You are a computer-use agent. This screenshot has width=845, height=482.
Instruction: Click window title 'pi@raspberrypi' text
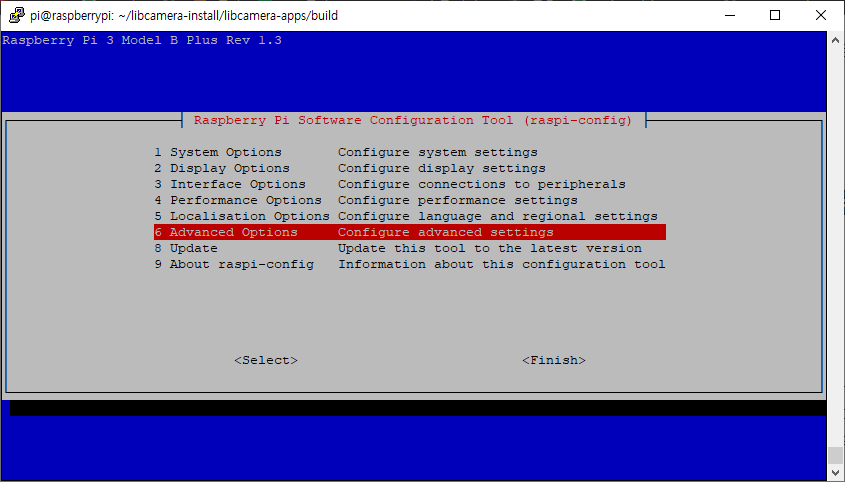[184, 15]
